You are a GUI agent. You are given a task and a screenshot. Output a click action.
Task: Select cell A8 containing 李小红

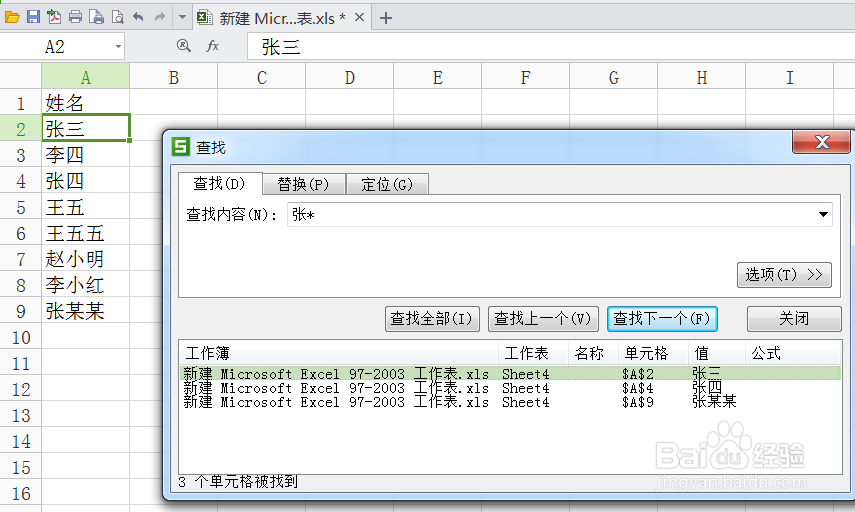86,285
